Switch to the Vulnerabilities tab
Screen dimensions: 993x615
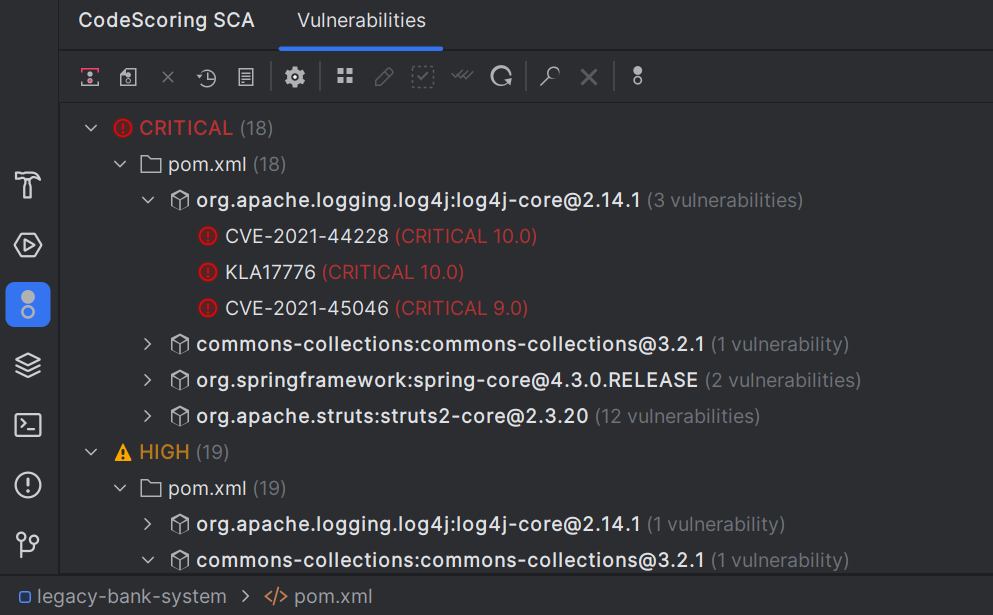[362, 20]
